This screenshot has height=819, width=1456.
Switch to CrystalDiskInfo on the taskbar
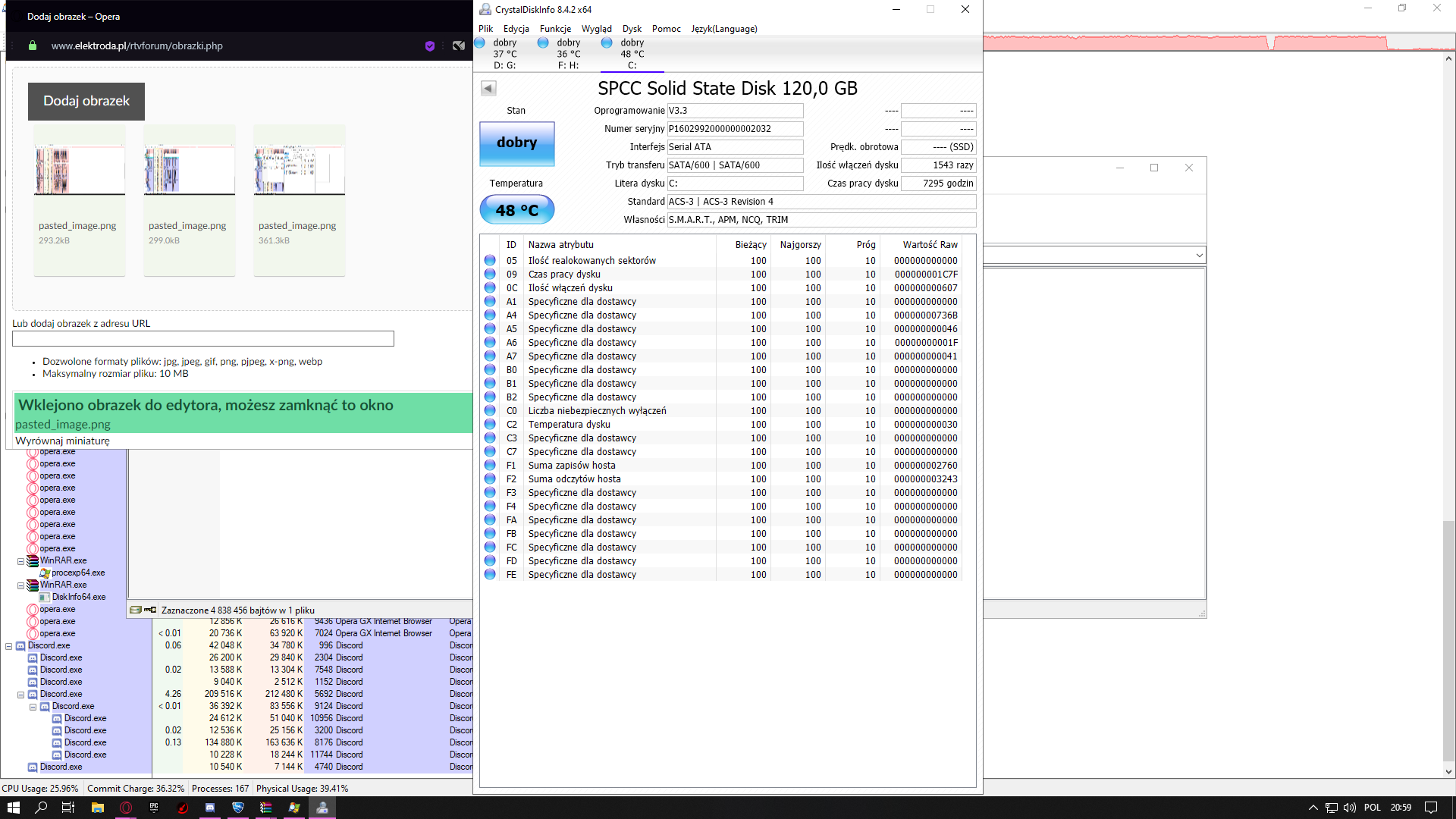click(322, 808)
